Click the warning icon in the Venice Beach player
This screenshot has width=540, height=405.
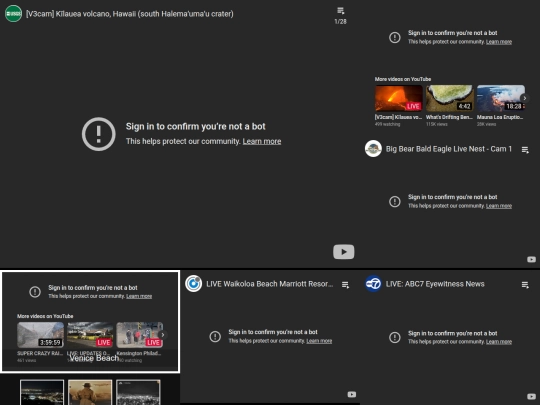click(x=35, y=292)
